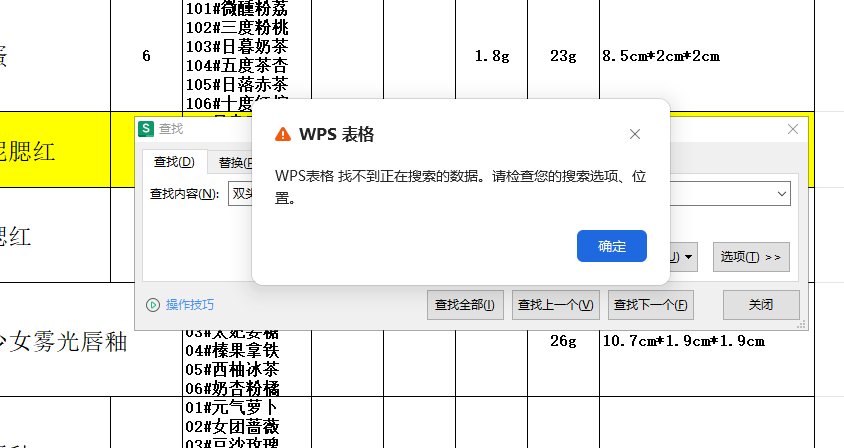Click the 操作技巧 play circle icon
Screen dimensions: 844x448
point(153,305)
